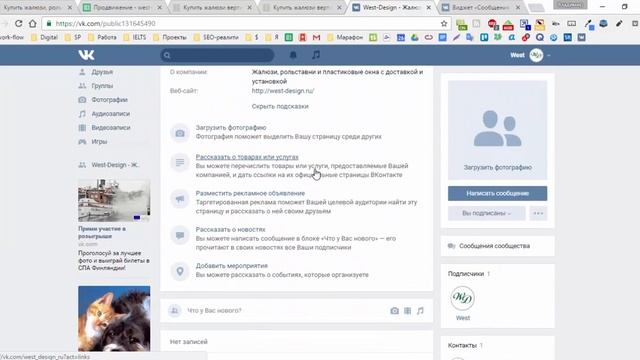640x360 pixels.
Task: Open ad title Прими участие в розыгрыше
Action: (x=102, y=232)
